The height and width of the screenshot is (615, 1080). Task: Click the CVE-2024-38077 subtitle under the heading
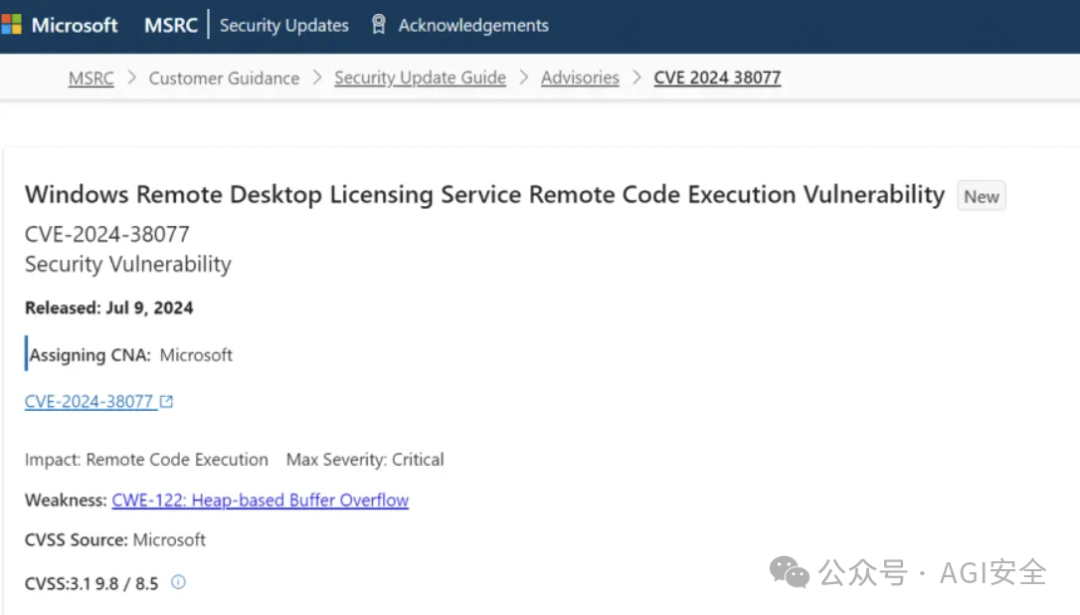[107, 234]
